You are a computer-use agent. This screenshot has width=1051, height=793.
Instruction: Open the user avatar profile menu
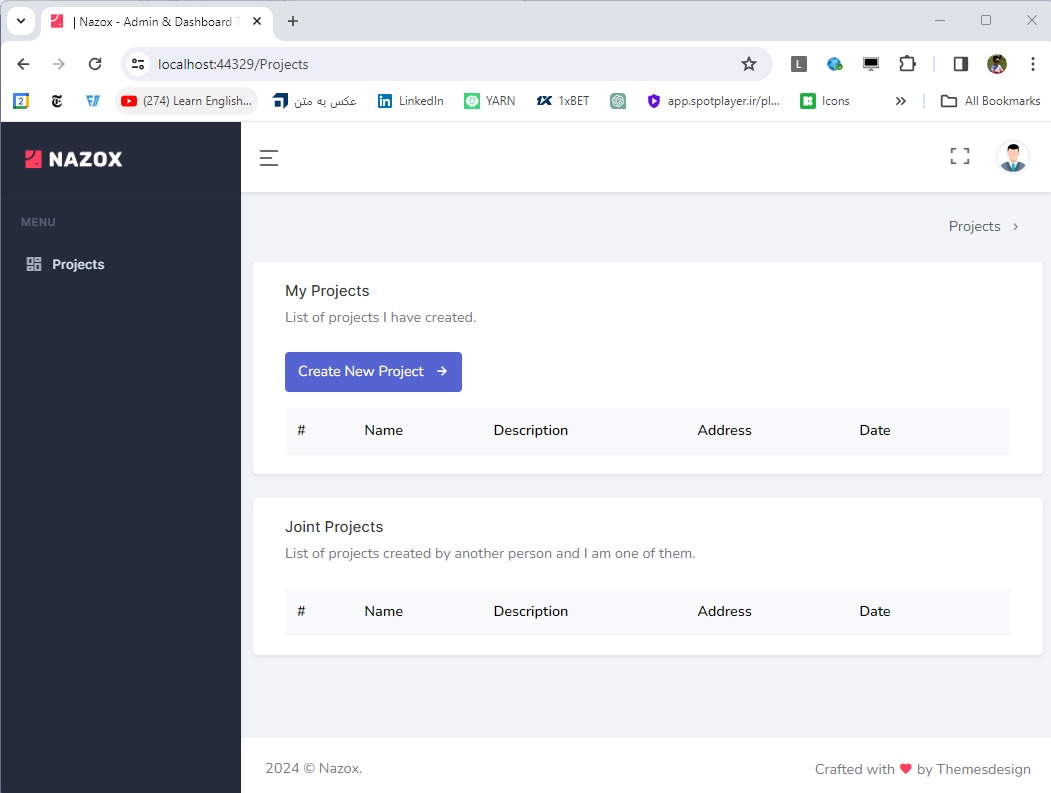tap(1013, 158)
